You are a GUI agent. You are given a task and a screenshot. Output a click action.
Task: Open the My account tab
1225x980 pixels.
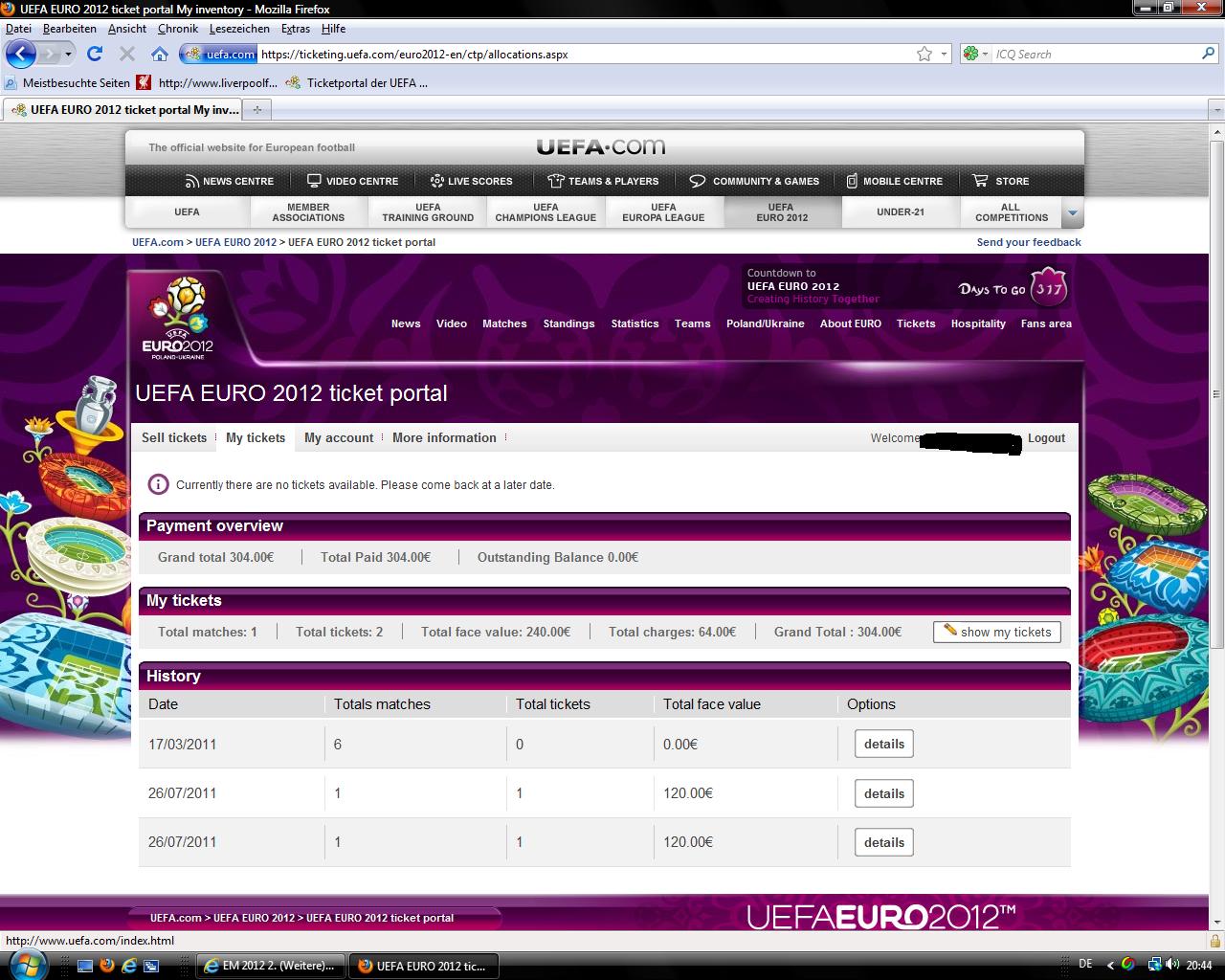click(x=339, y=437)
